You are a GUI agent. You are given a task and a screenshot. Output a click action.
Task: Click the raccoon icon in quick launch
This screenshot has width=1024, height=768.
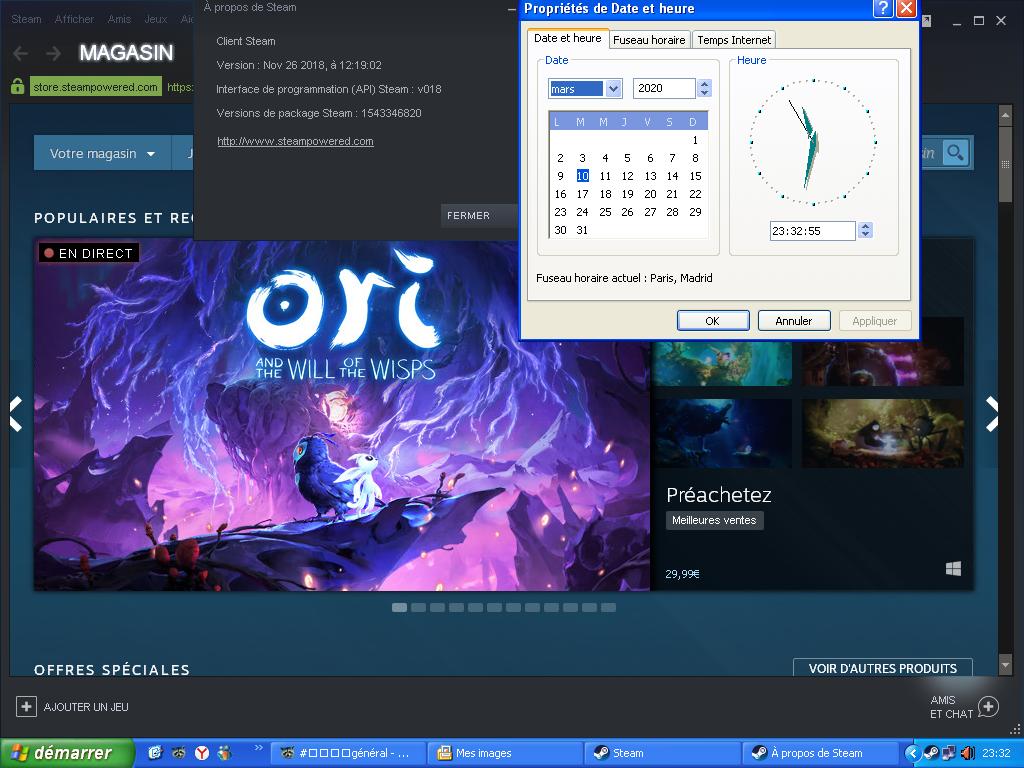pyautogui.click(x=178, y=753)
